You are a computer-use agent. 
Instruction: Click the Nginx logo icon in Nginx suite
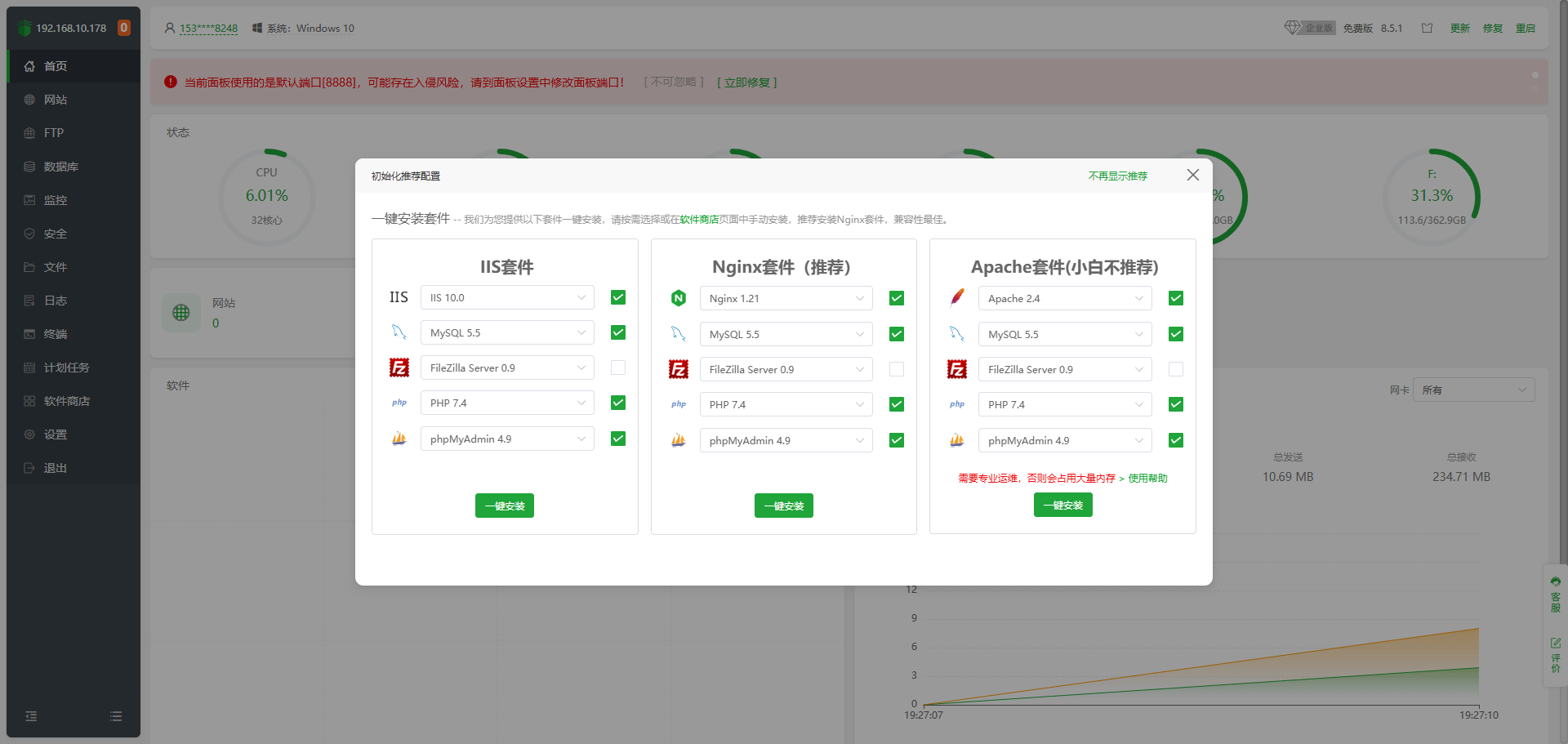[x=678, y=298]
